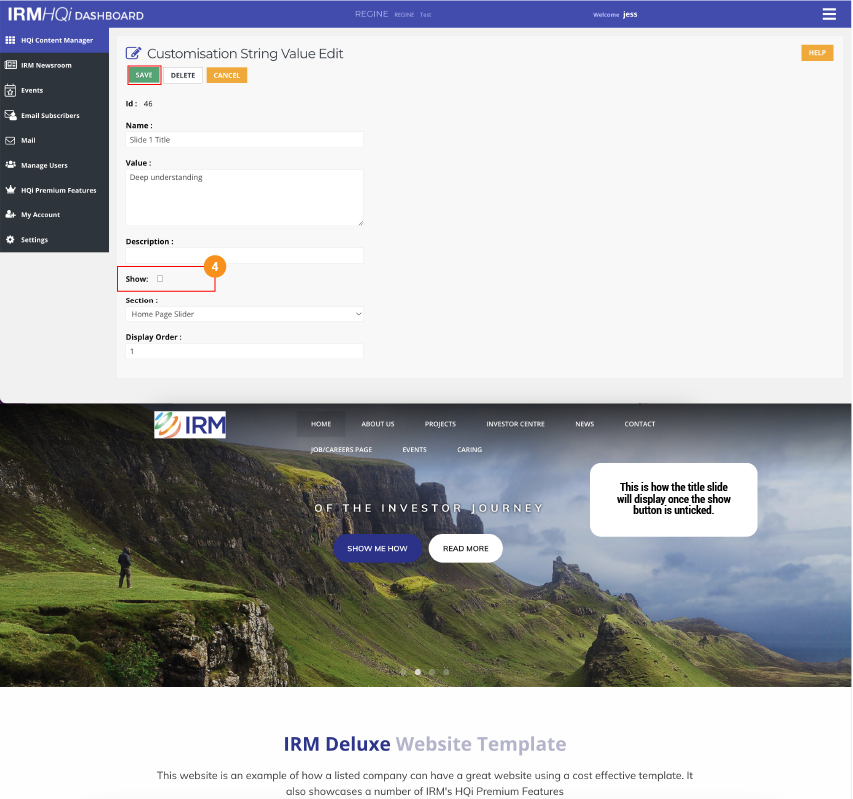Click the Manage Users icon

click(x=10, y=165)
